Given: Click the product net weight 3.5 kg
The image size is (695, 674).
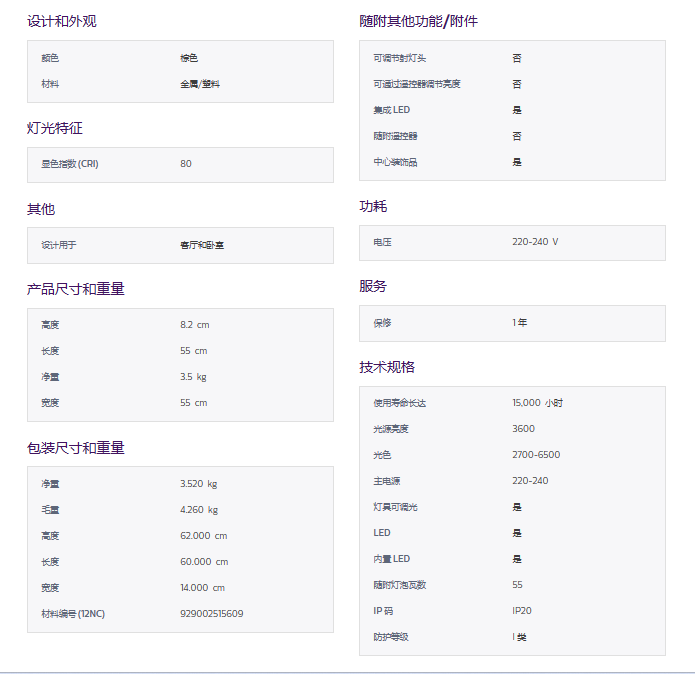Looking at the screenshot, I should 193,377.
